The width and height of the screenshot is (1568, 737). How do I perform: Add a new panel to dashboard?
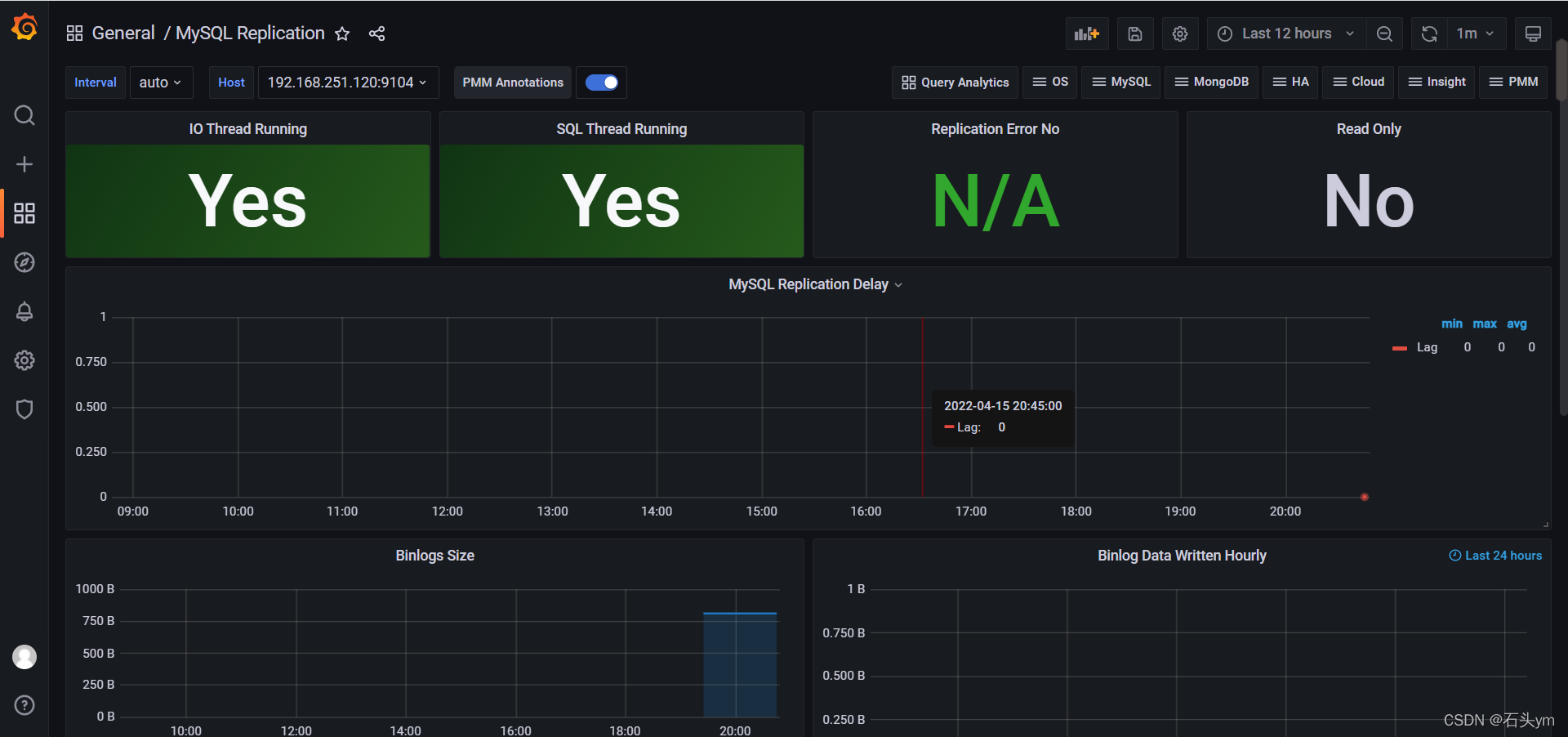1087,33
